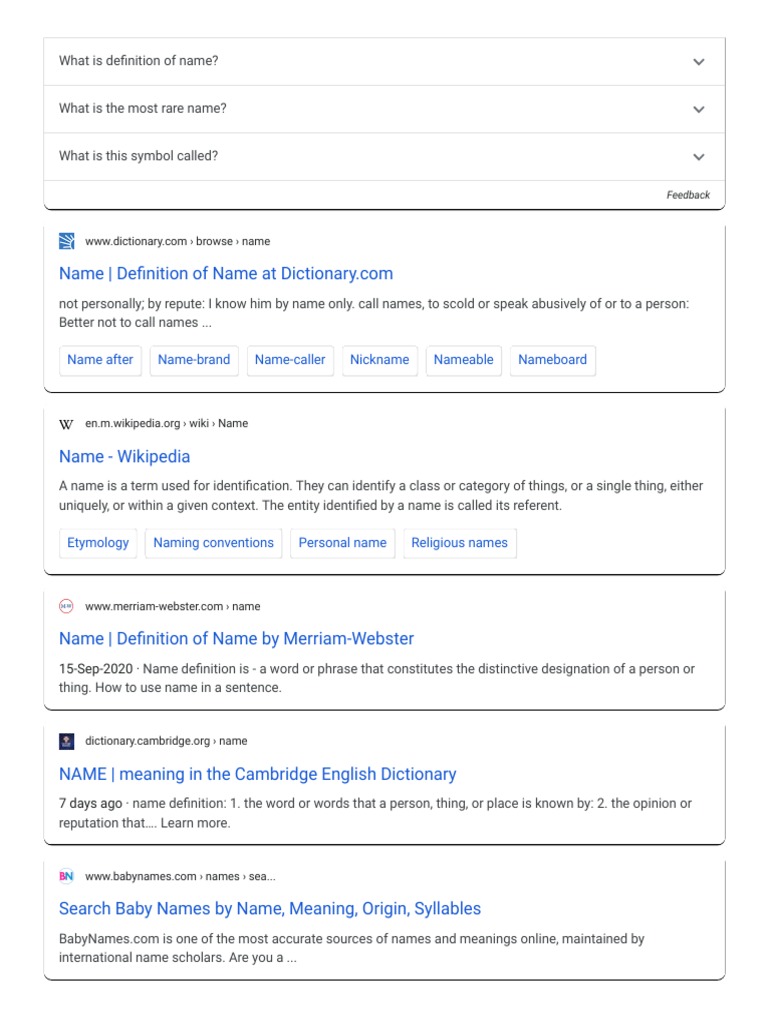Click the BabyNames BN favicon
Image resolution: width=768 pixels, height=1024 pixels.
click(67, 877)
